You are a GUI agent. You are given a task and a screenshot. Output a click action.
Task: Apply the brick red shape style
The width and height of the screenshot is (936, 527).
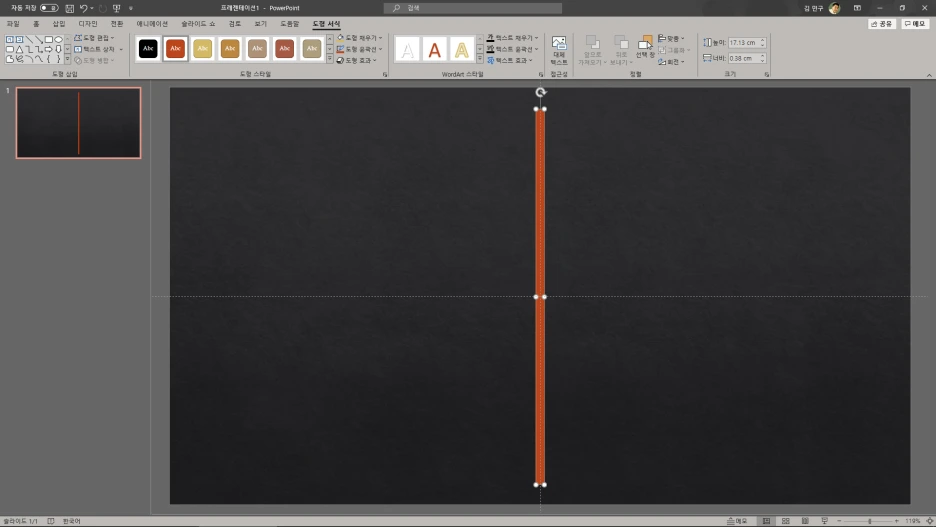point(285,48)
